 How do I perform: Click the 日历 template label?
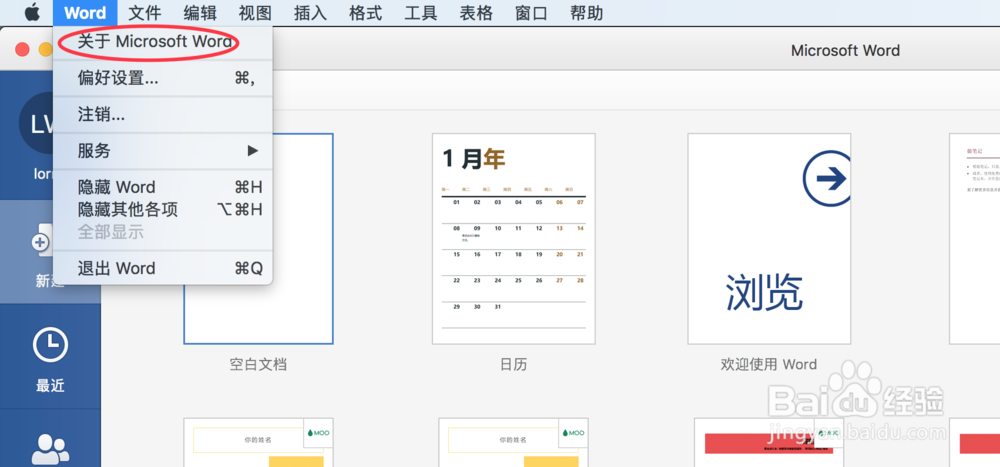click(x=513, y=365)
